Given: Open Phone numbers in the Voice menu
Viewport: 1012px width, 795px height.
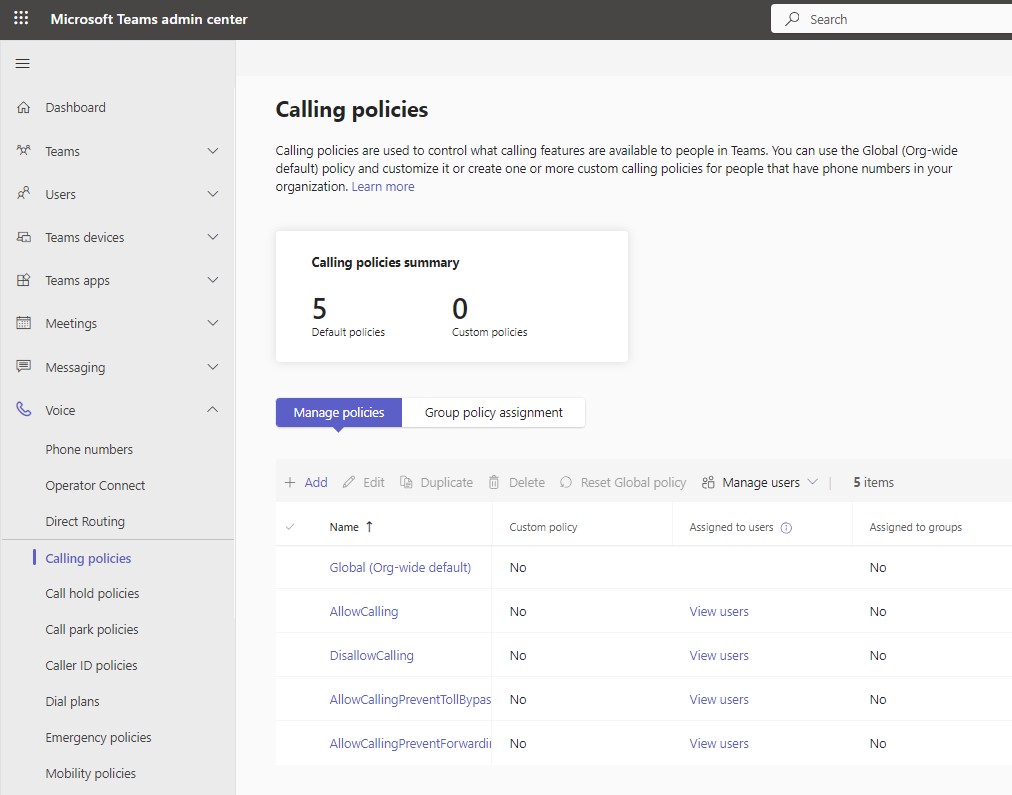Looking at the screenshot, I should pos(89,449).
